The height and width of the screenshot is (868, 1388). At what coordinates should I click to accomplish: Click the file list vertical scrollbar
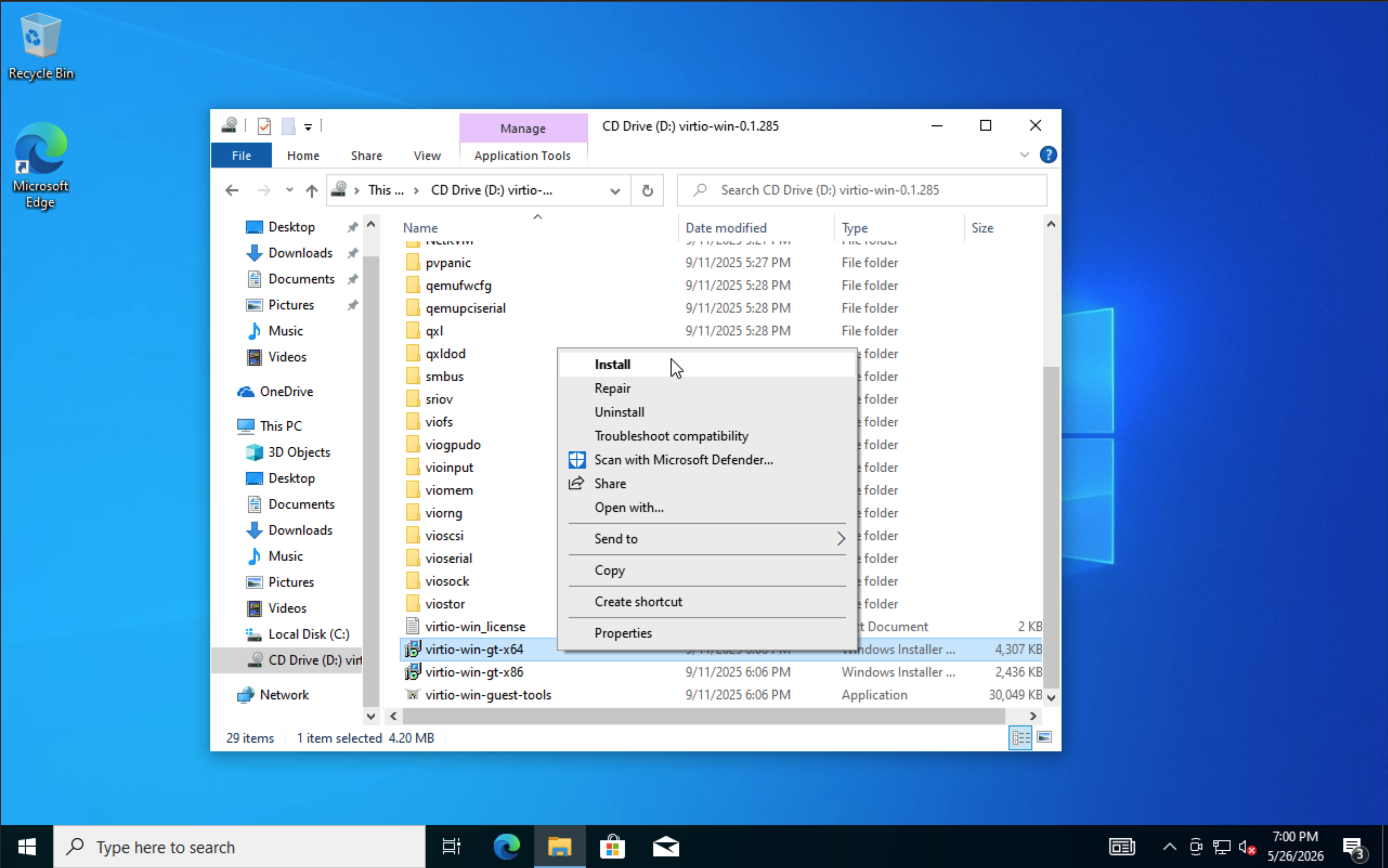pyautogui.click(x=1051, y=527)
